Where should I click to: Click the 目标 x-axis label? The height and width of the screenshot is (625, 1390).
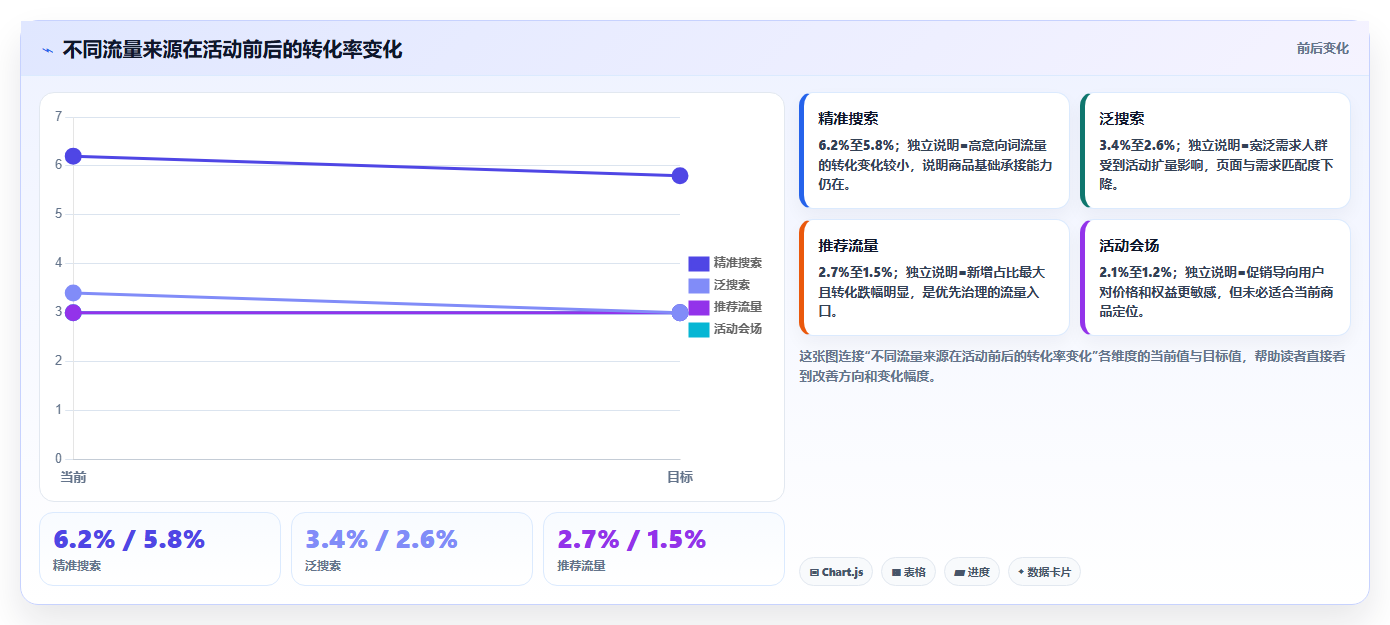[680, 477]
